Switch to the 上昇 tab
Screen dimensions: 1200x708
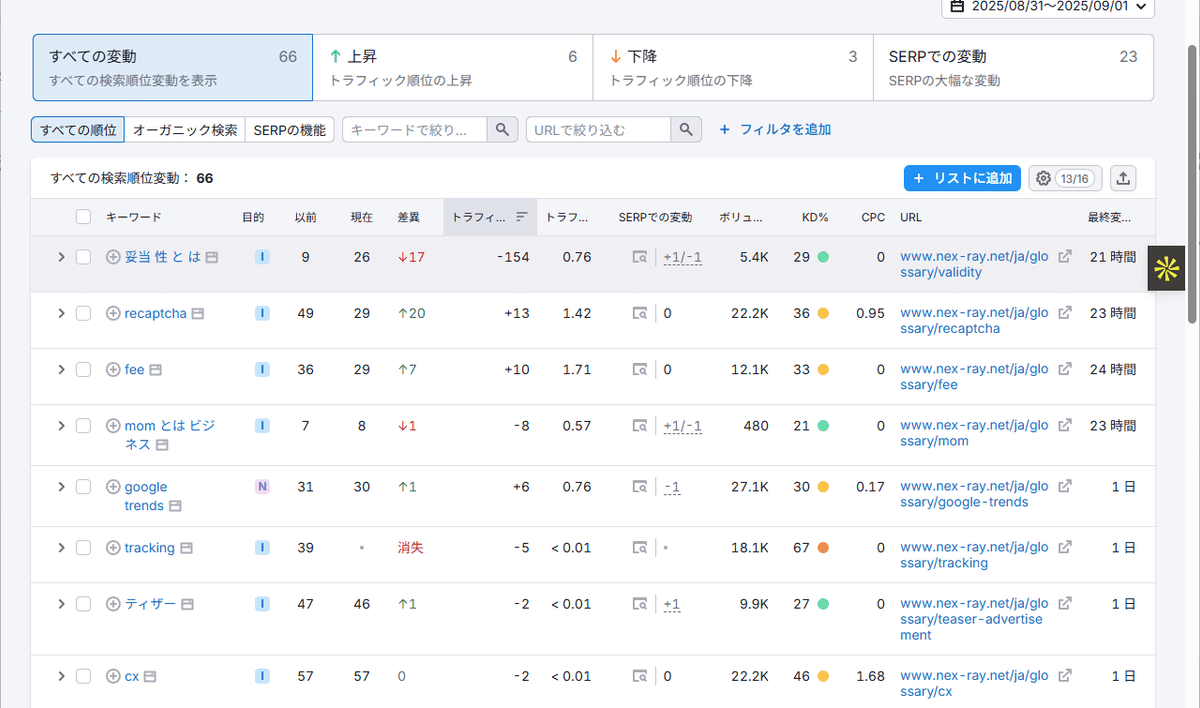pos(452,67)
